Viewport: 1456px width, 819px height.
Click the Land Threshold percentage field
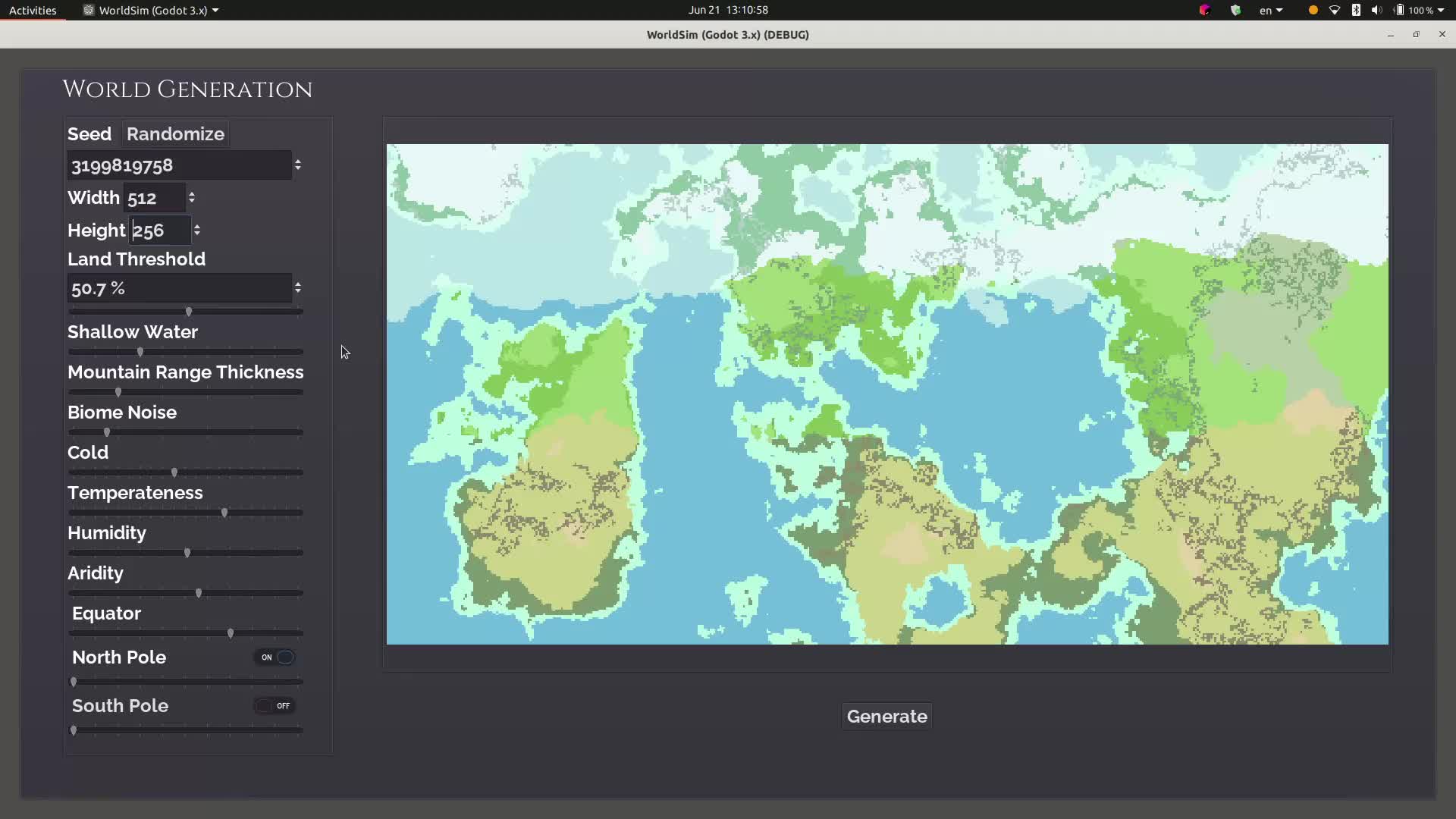179,288
